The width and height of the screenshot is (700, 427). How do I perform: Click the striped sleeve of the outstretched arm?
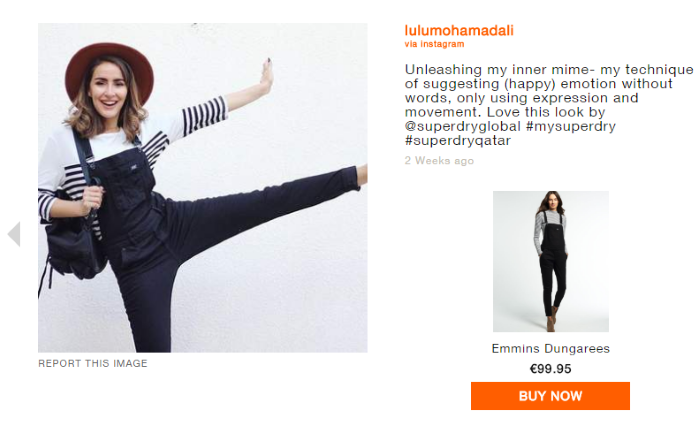coord(204,116)
